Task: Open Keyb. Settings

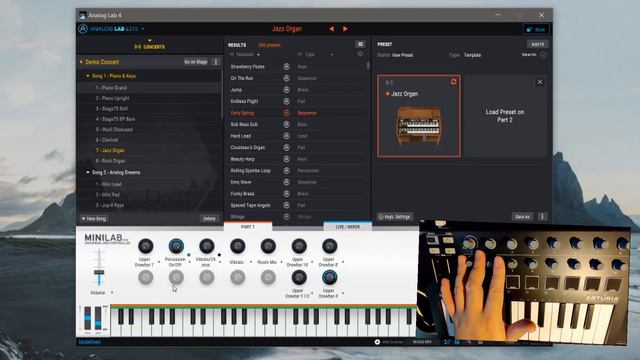Action: point(395,217)
